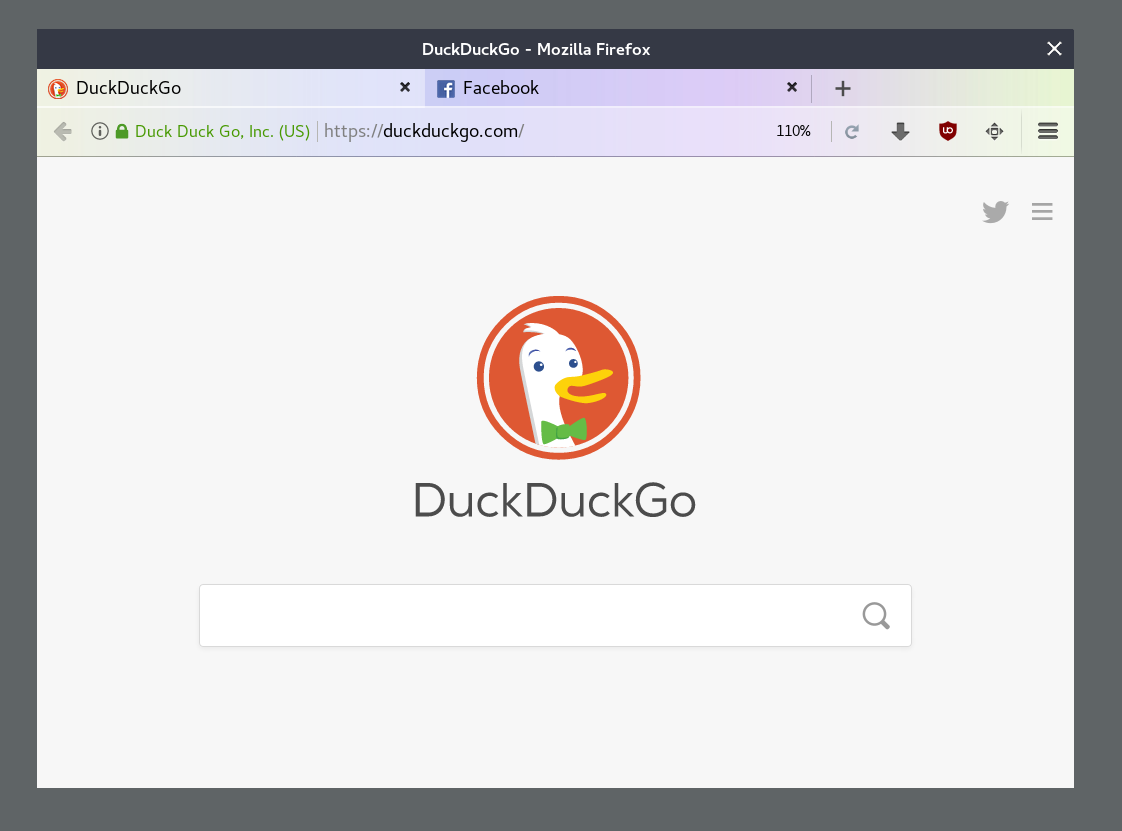Click the Duck Duck Go, Inc. (US) identity label
Viewport: 1122px width, 831px height.
pos(223,132)
